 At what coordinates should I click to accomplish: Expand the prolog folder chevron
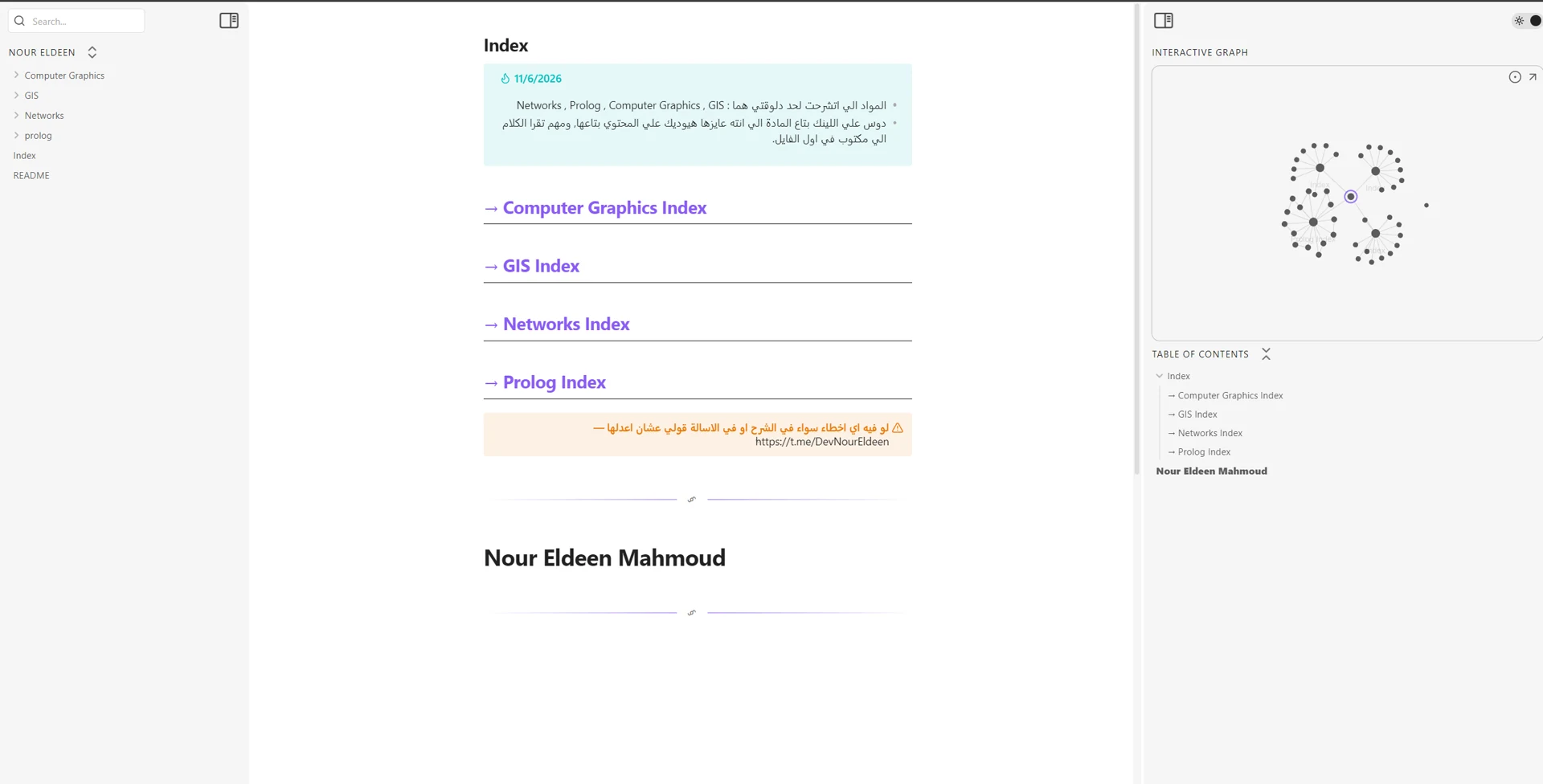click(x=16, y=136)
